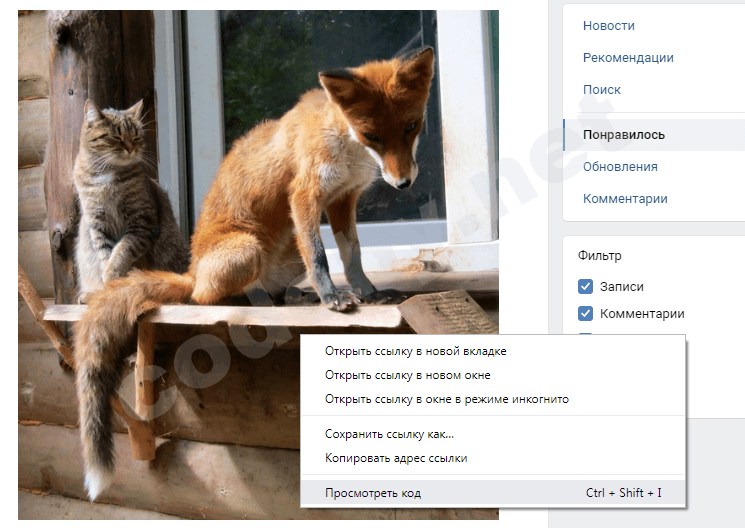Image resolution: width=745 pixels, height=528 pixels.
Task: Select Просмотреть код menu entry
Action: tap(493, 493)
